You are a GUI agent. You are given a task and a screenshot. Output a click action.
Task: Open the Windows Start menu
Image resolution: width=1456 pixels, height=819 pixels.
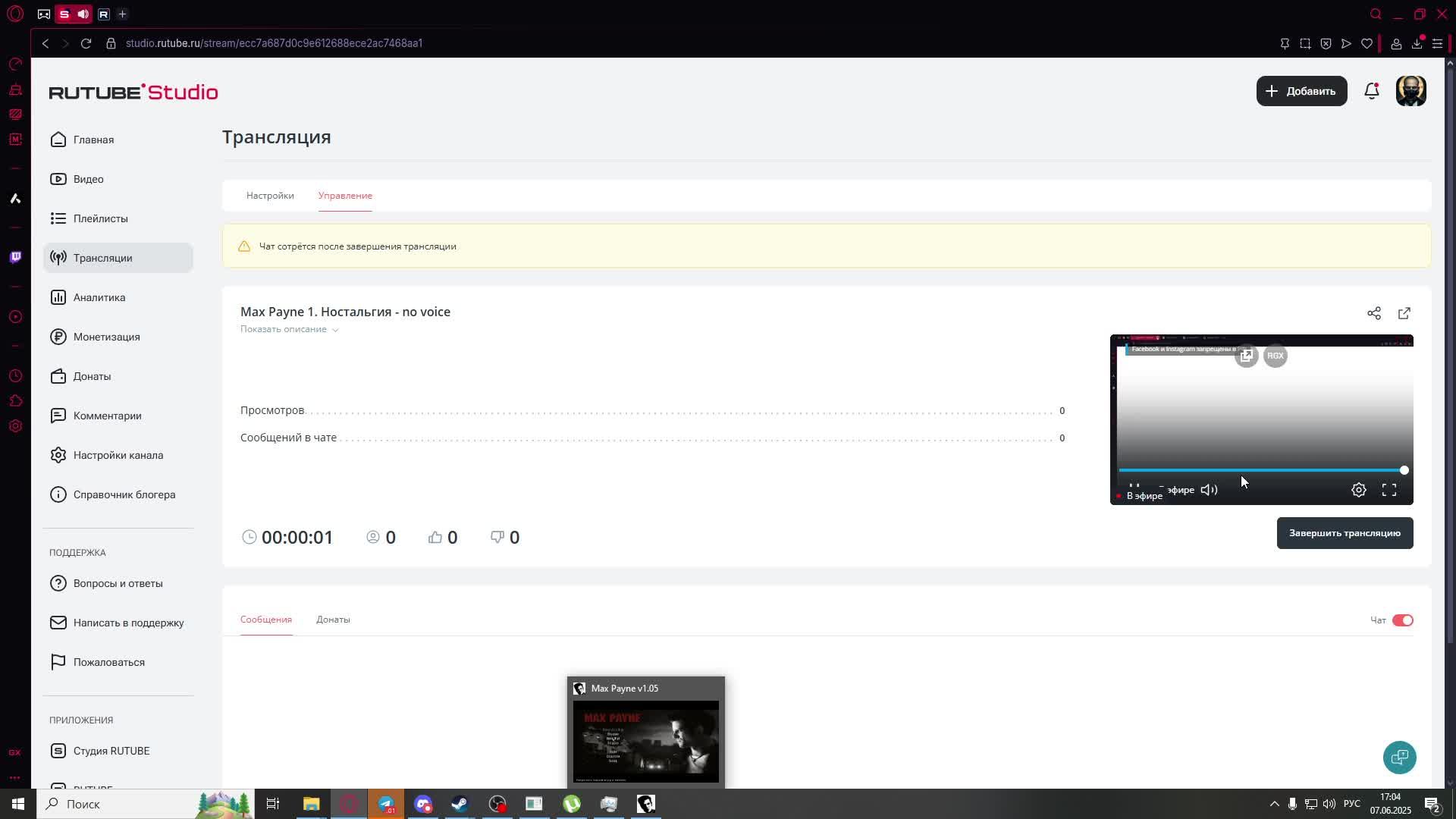click(x=18, y=804)
